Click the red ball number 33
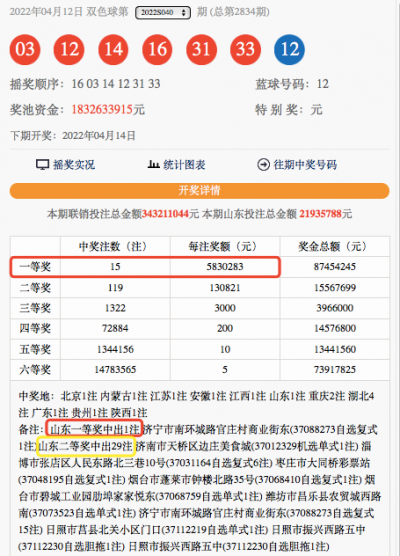This screenshot has height=556, width=400. click(x=245, y=49)
